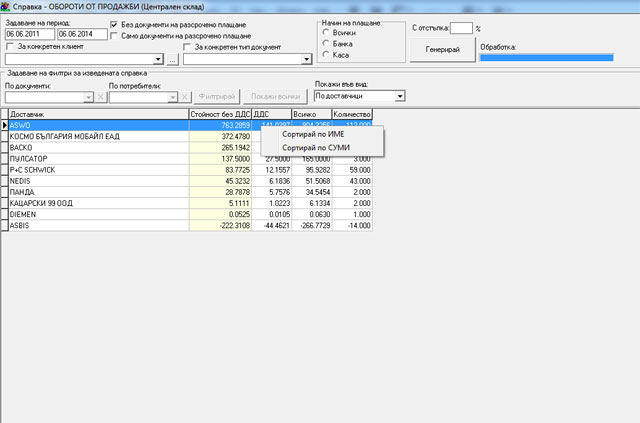This screenshot has height=423, width=640.
Task: Open the document type dropdown
Action: point(307,60)
